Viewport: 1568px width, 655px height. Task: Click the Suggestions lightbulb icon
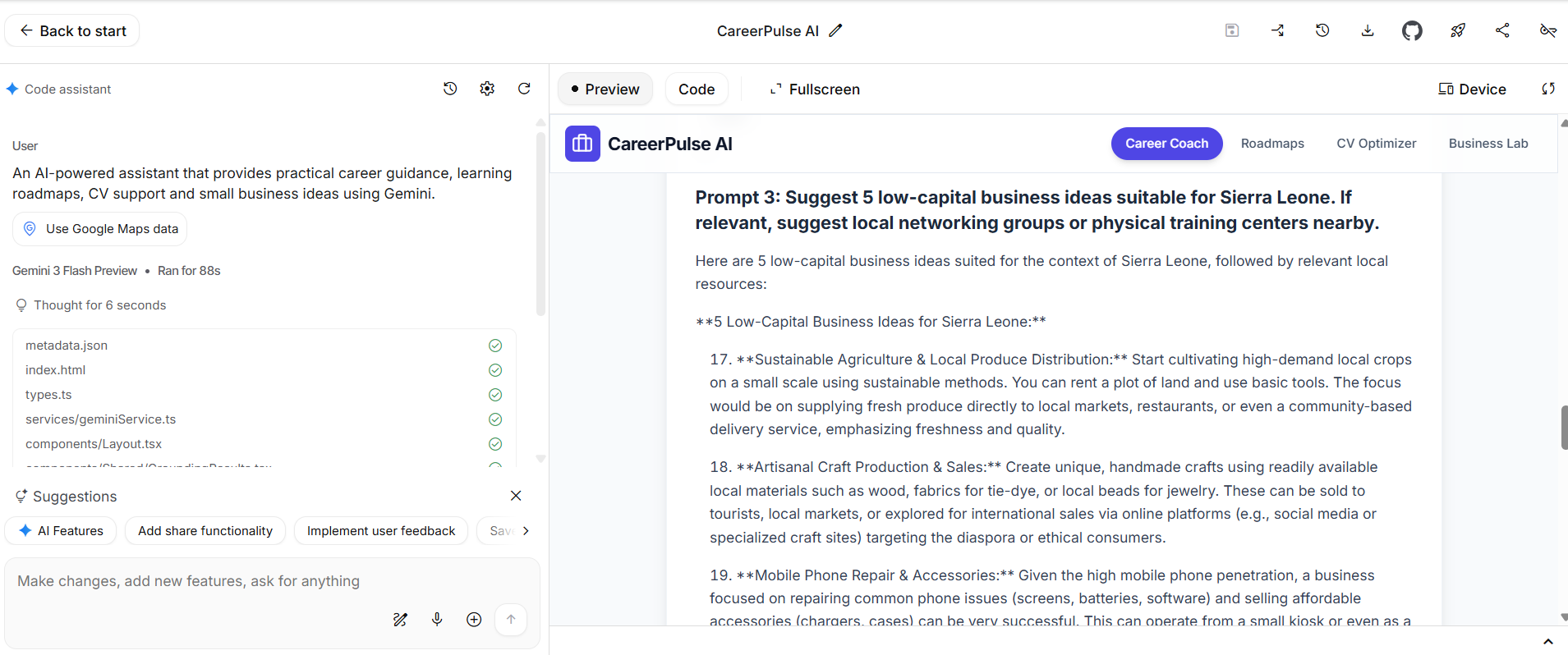point(21,496)
